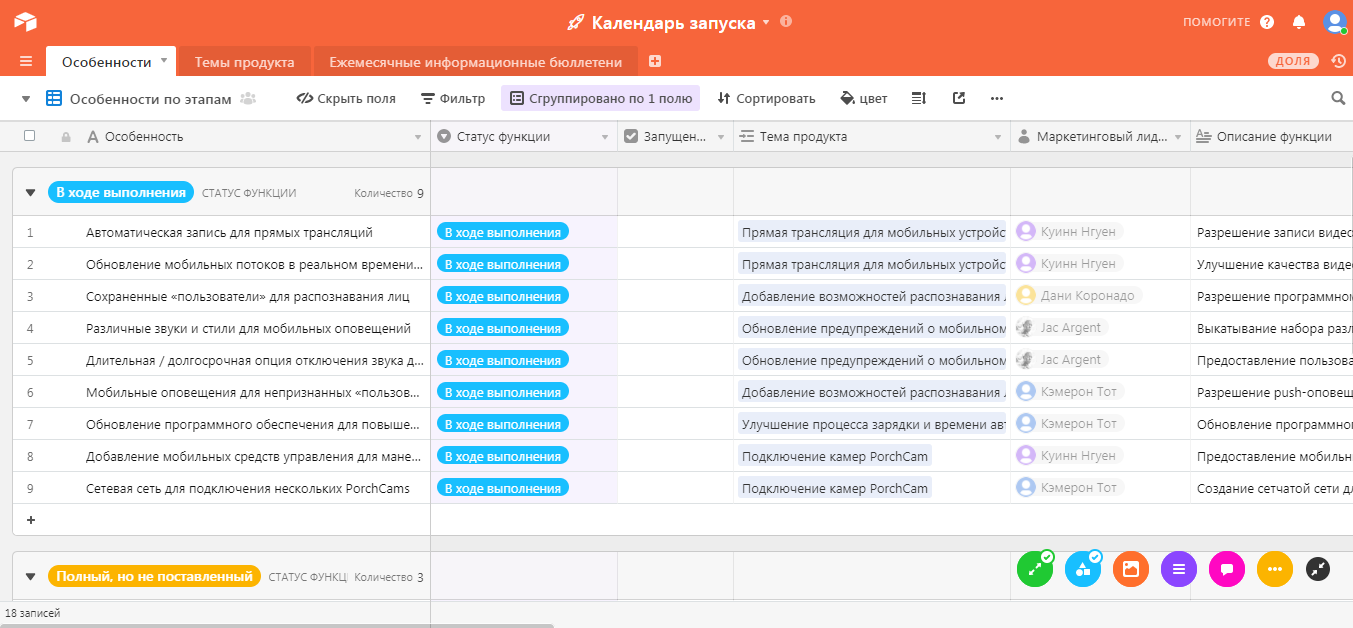
Task: Add a new record with the plus row
Action: (x=31, y=519)
